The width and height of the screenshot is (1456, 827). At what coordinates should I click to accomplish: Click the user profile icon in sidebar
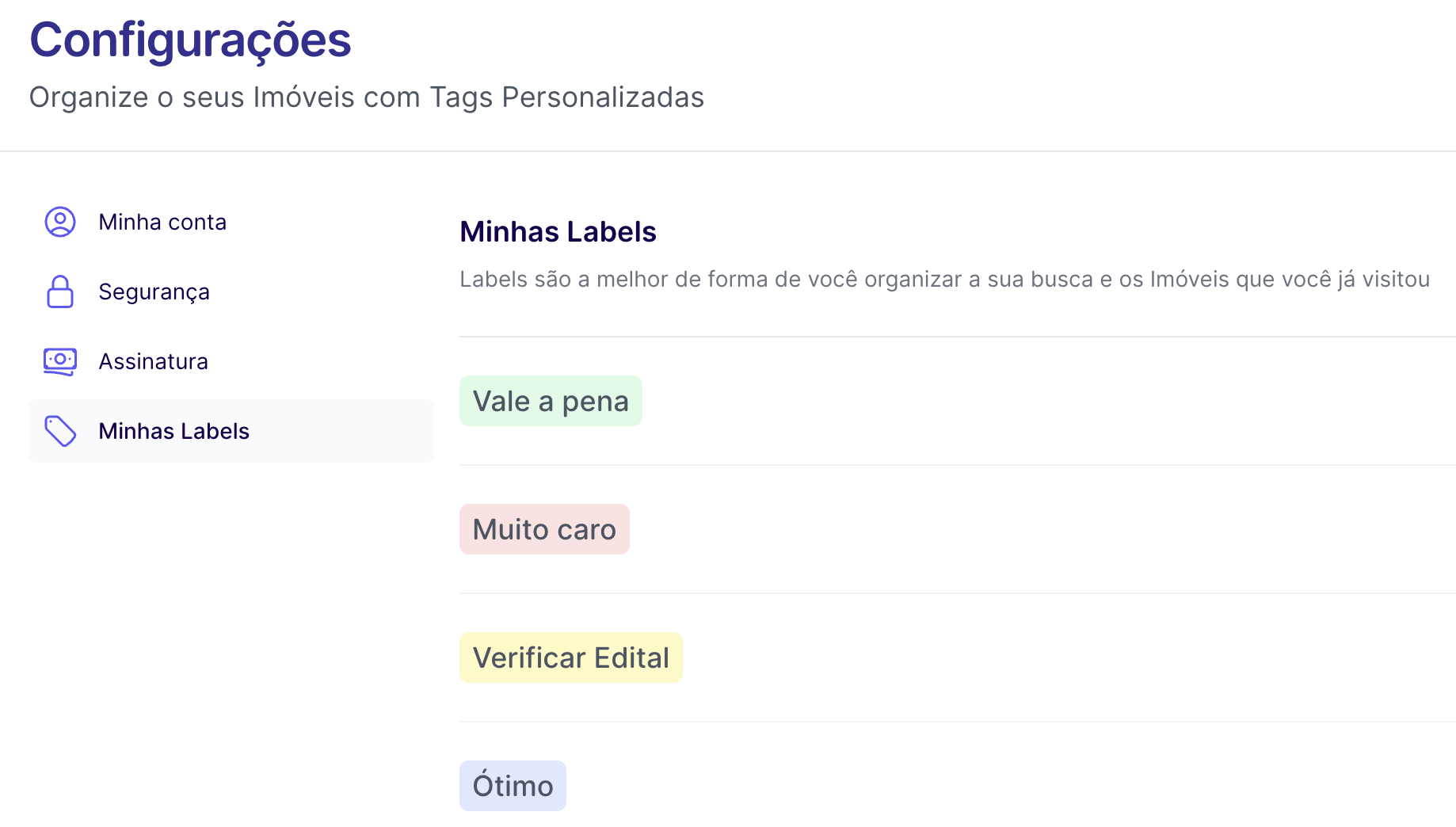(x=60, y=222)
